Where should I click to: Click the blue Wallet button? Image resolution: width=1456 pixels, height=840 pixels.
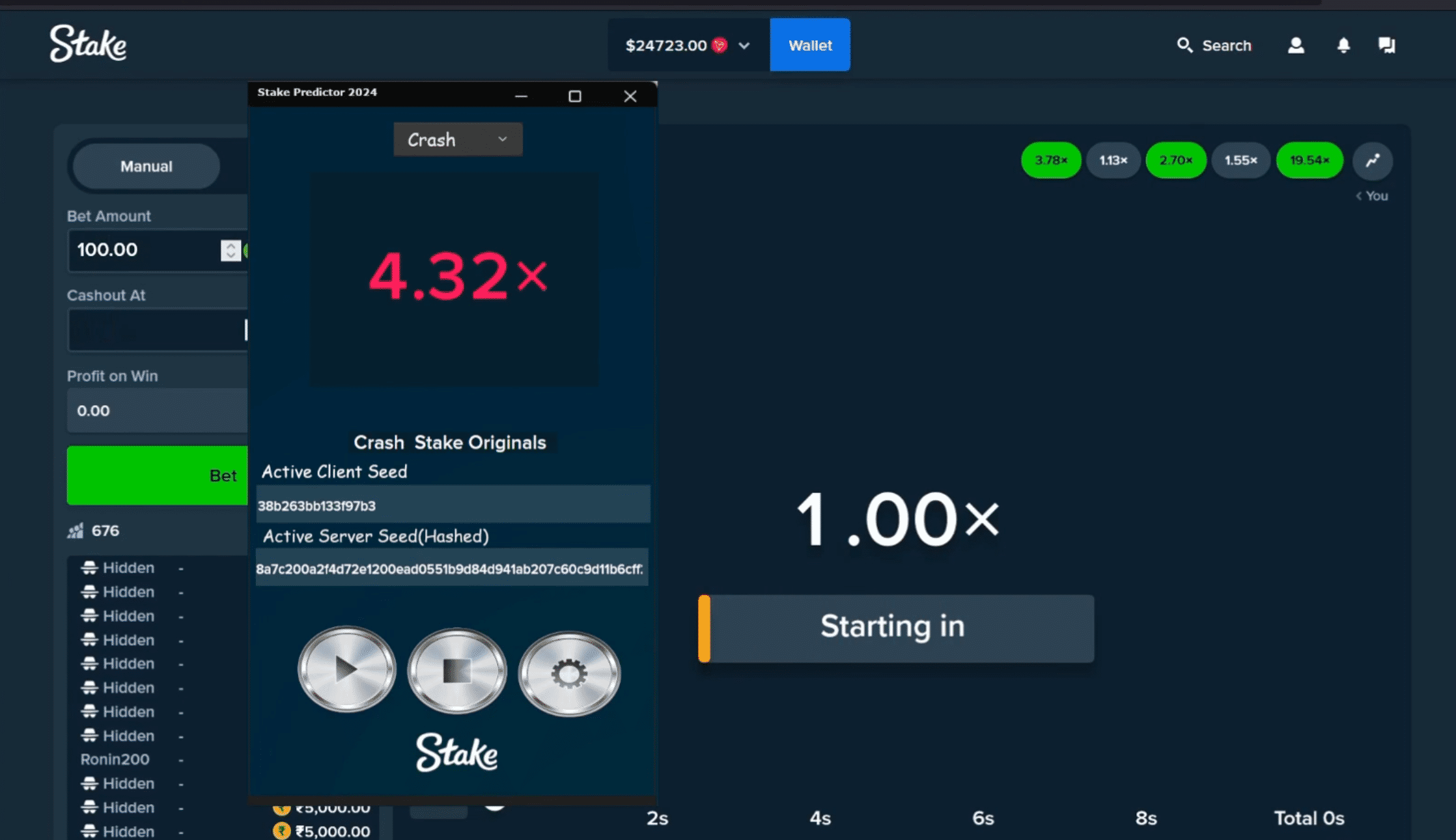click(809, 45)
